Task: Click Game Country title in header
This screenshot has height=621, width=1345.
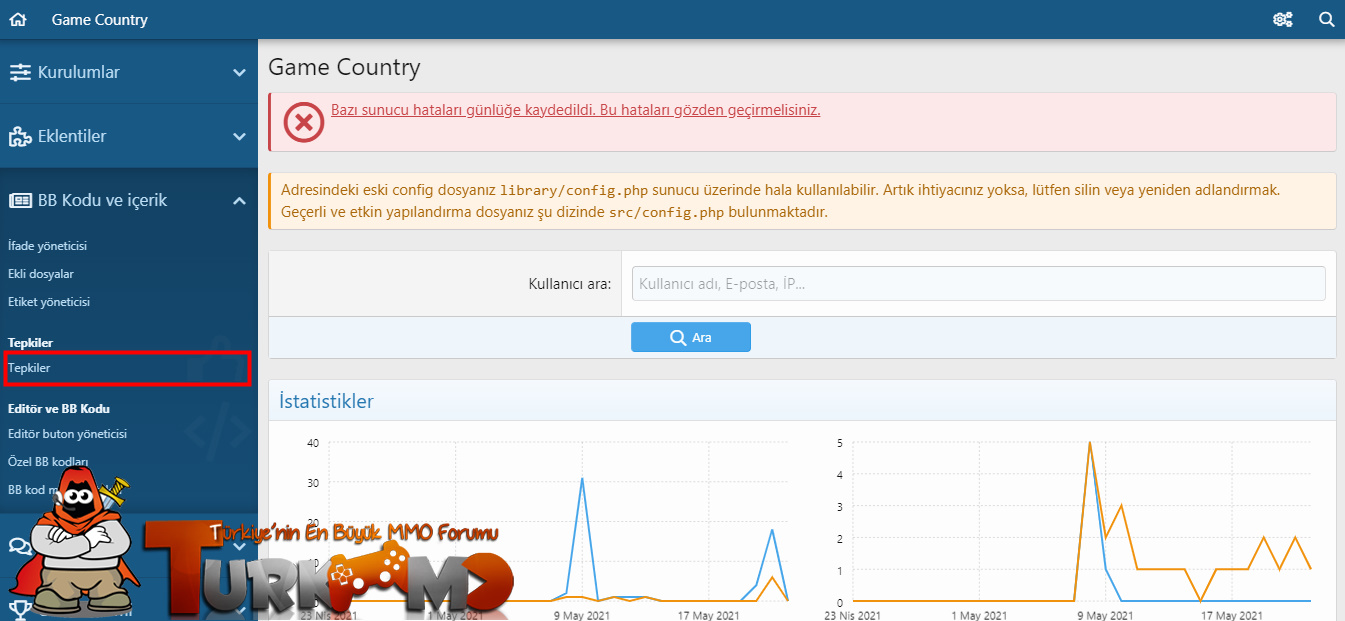Action: [x=99, y=19]
